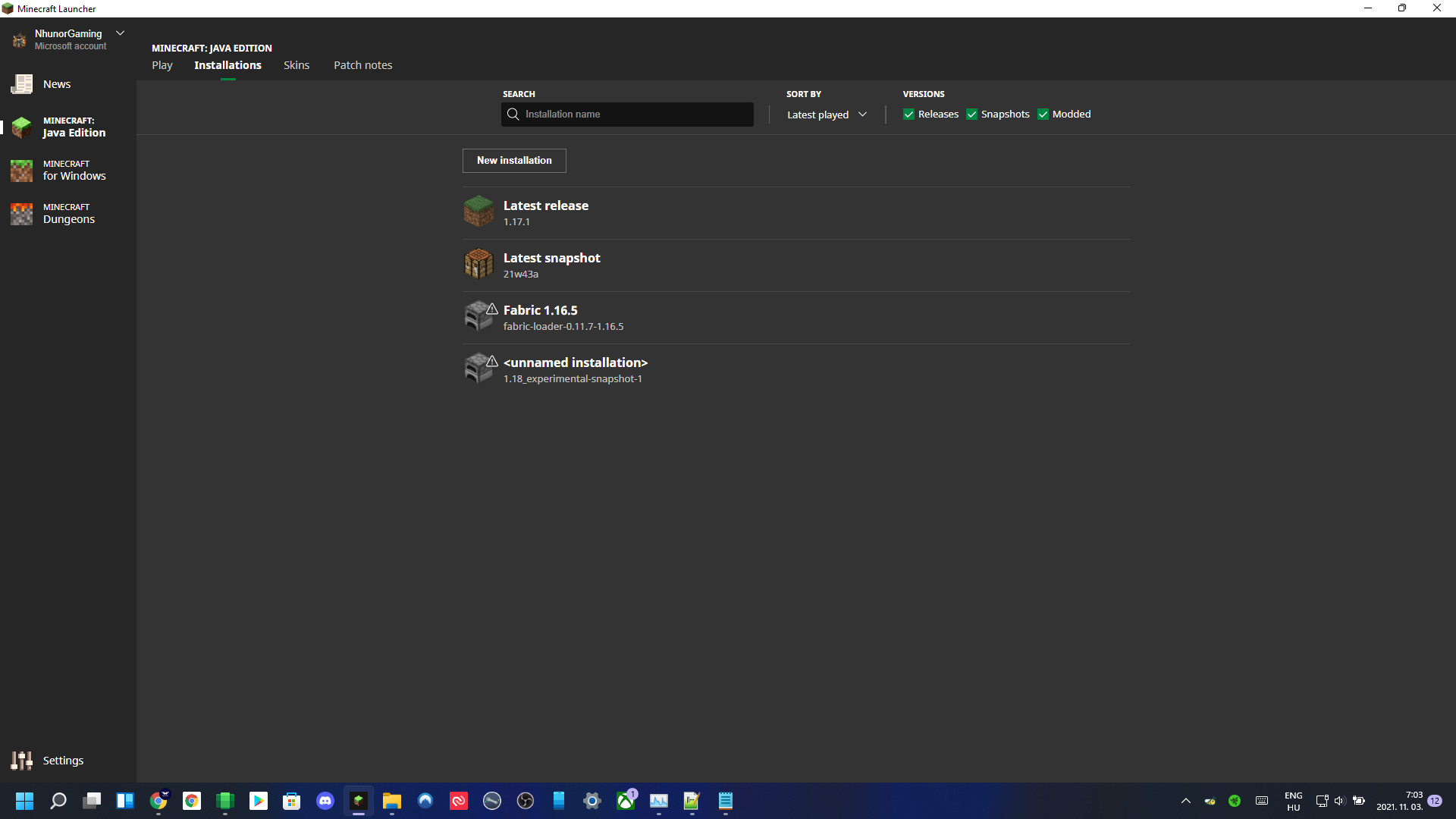Open the Latest played sort dropdown
Image resolution: width=1456 pixels, height=819 pixels.
[827, 115]
